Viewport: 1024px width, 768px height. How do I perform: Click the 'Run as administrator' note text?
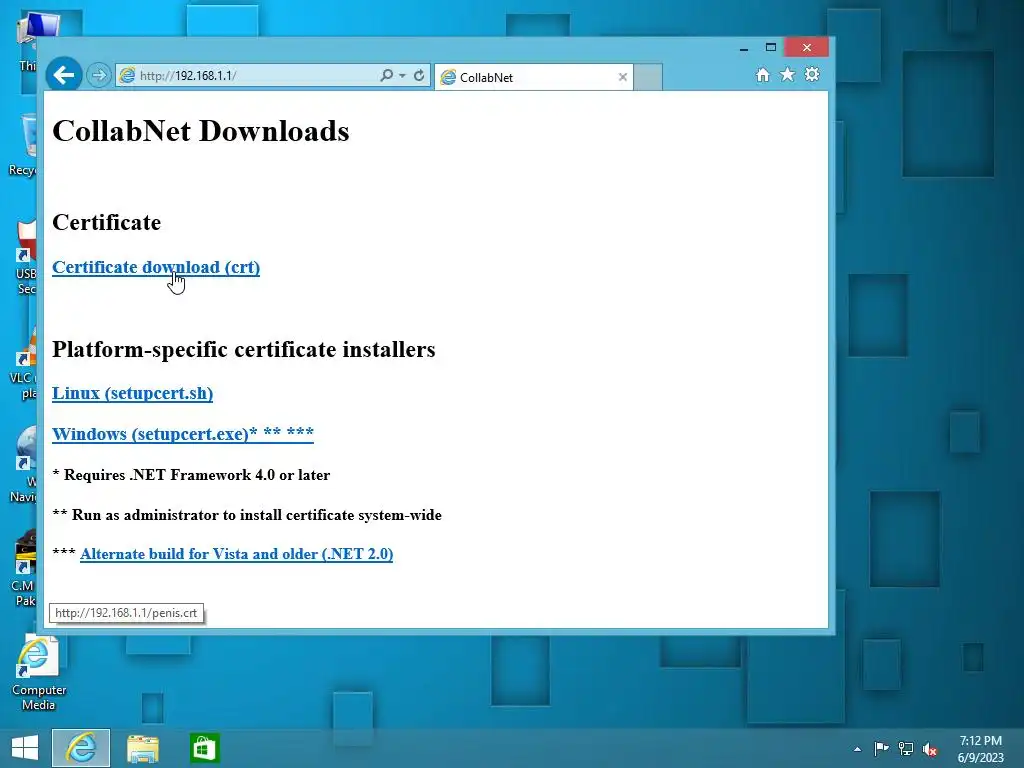click(257, 515)
